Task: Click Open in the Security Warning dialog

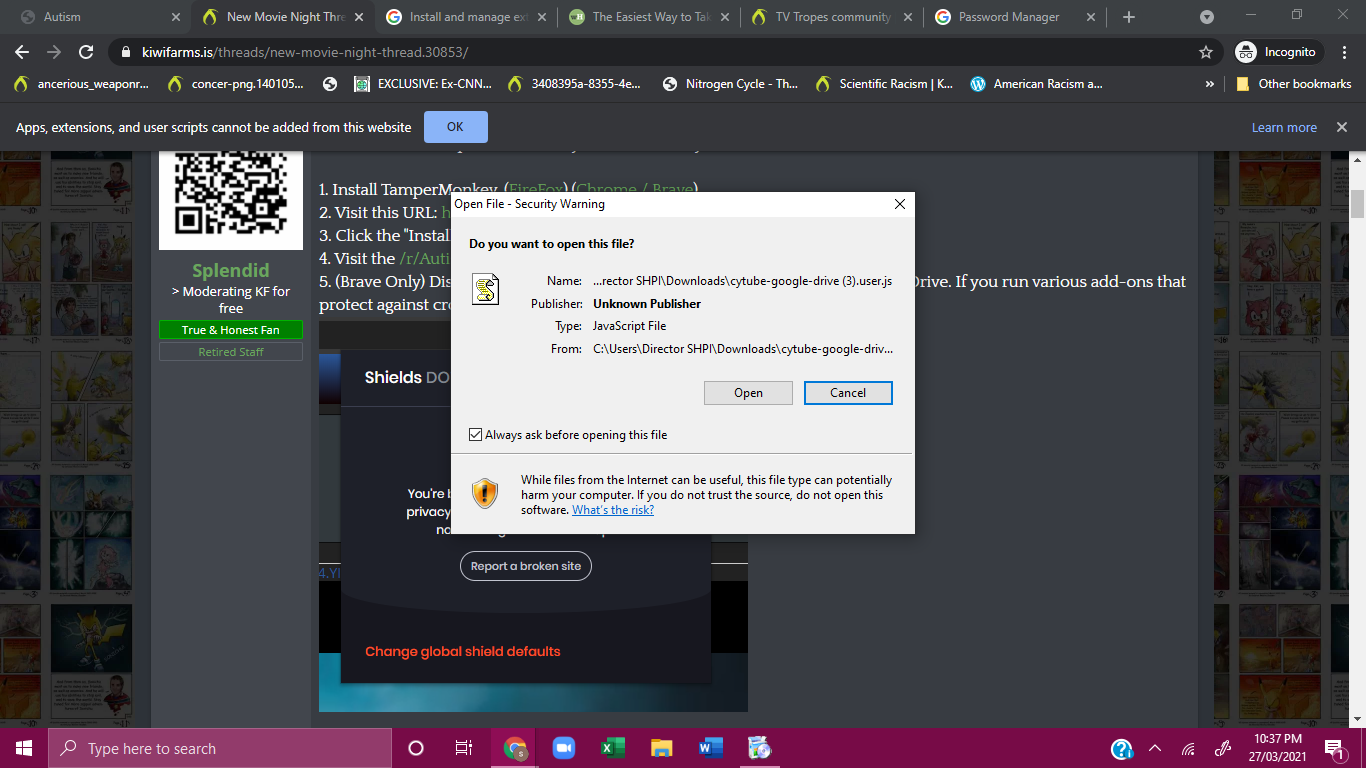Action: coord(748,393)
